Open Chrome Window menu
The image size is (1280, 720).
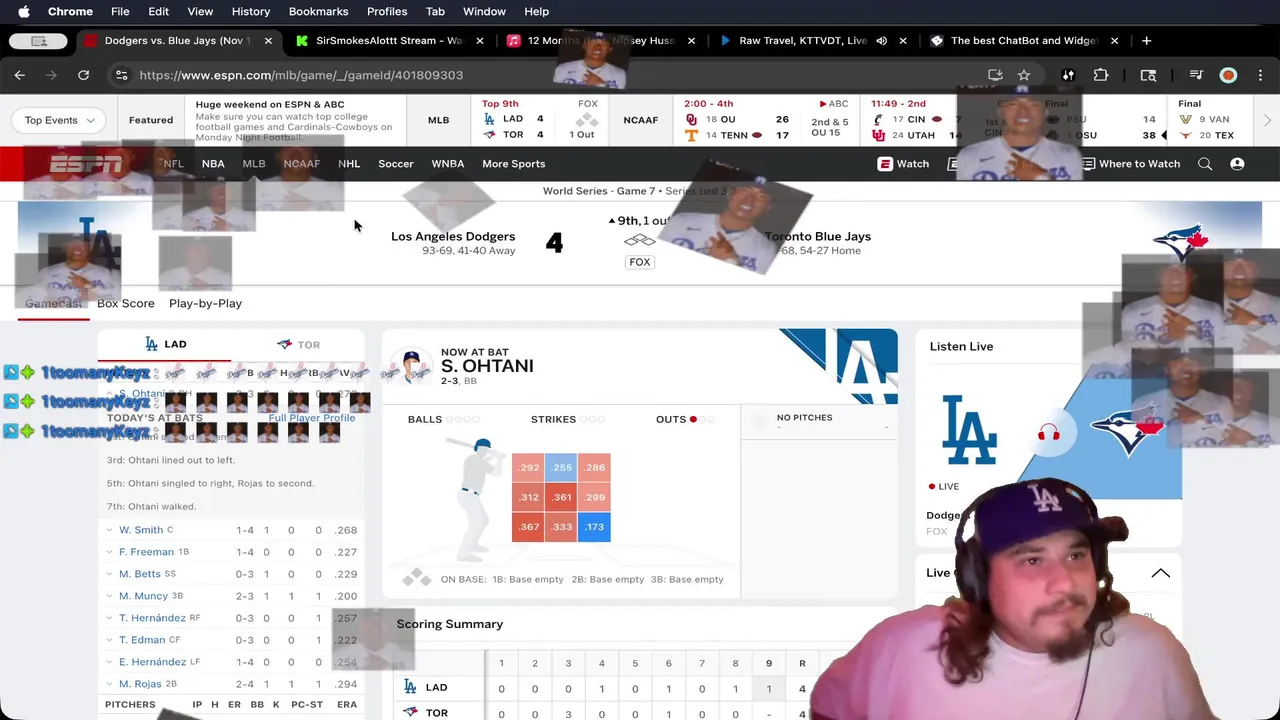click(484, 12)
